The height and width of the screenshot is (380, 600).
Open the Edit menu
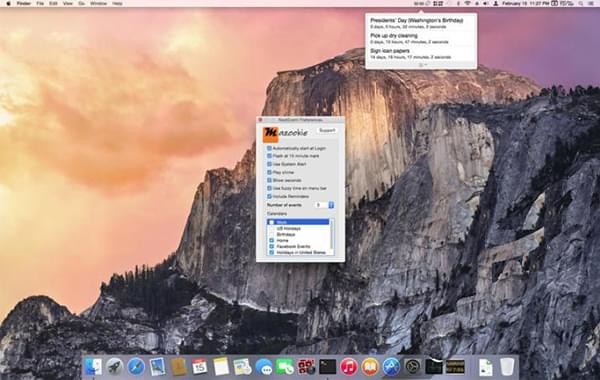[x=54, y=3]
